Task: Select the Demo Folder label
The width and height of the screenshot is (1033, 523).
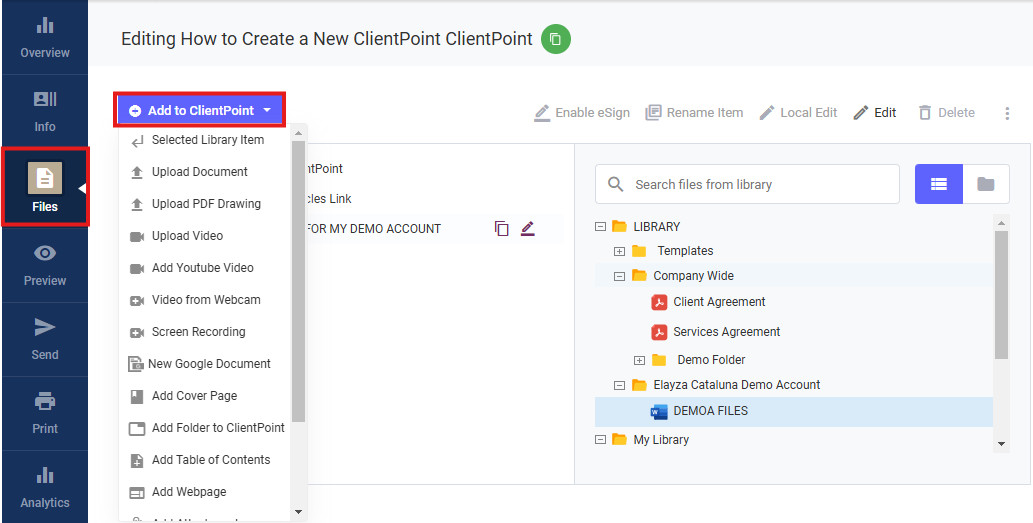Action: [x=711, y=360]
